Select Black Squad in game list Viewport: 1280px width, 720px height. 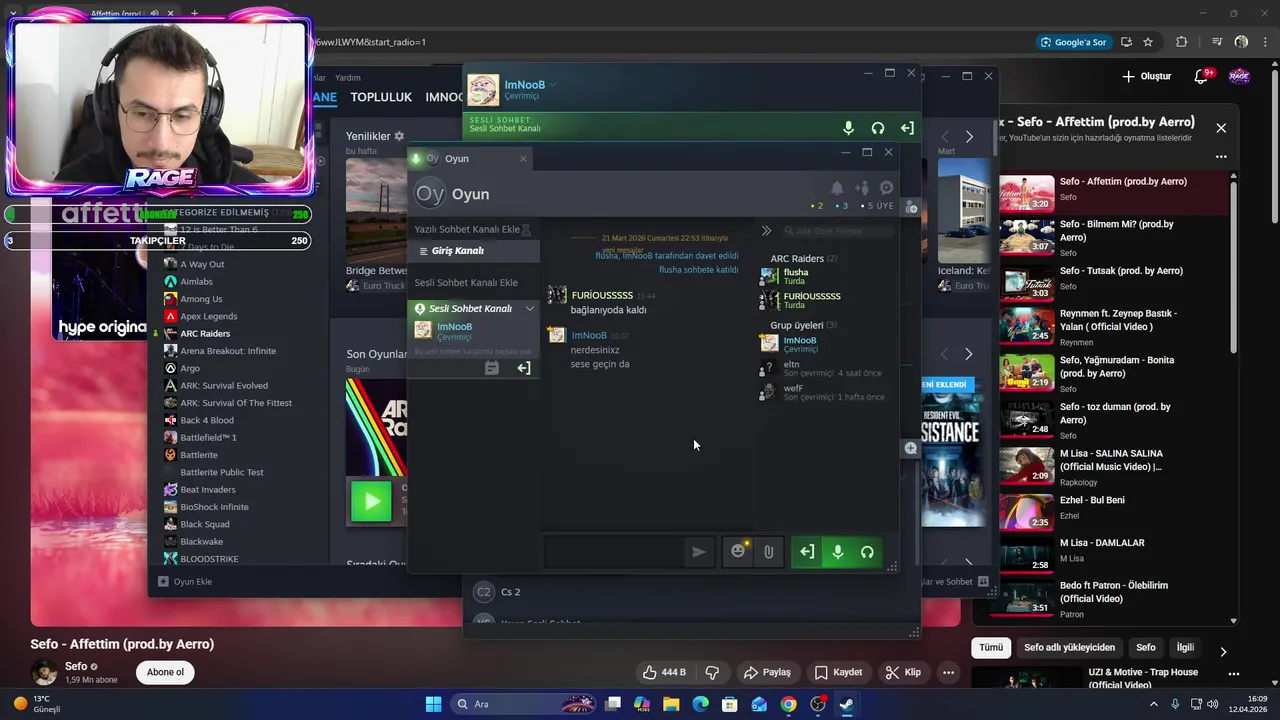[205, 524]
